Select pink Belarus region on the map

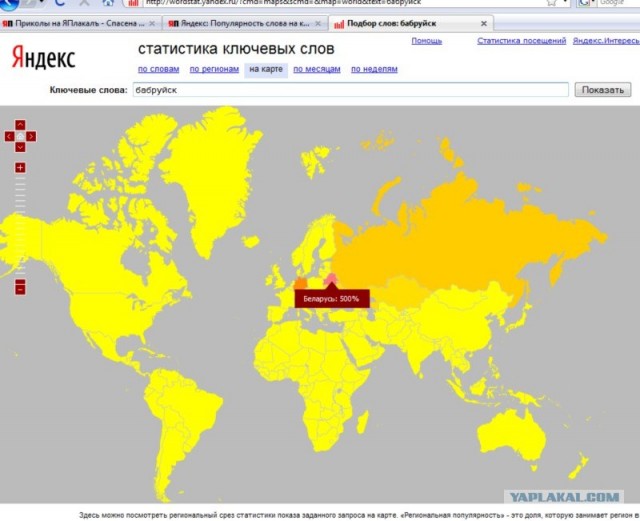tap(331, 279)
